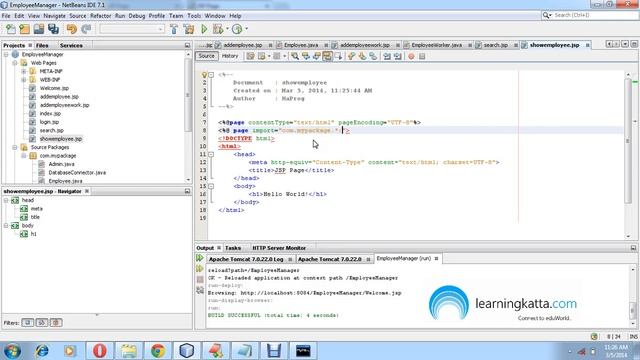Switch to the Services panel tab
The width and height of the screenshot is (640, 360).
71,45
